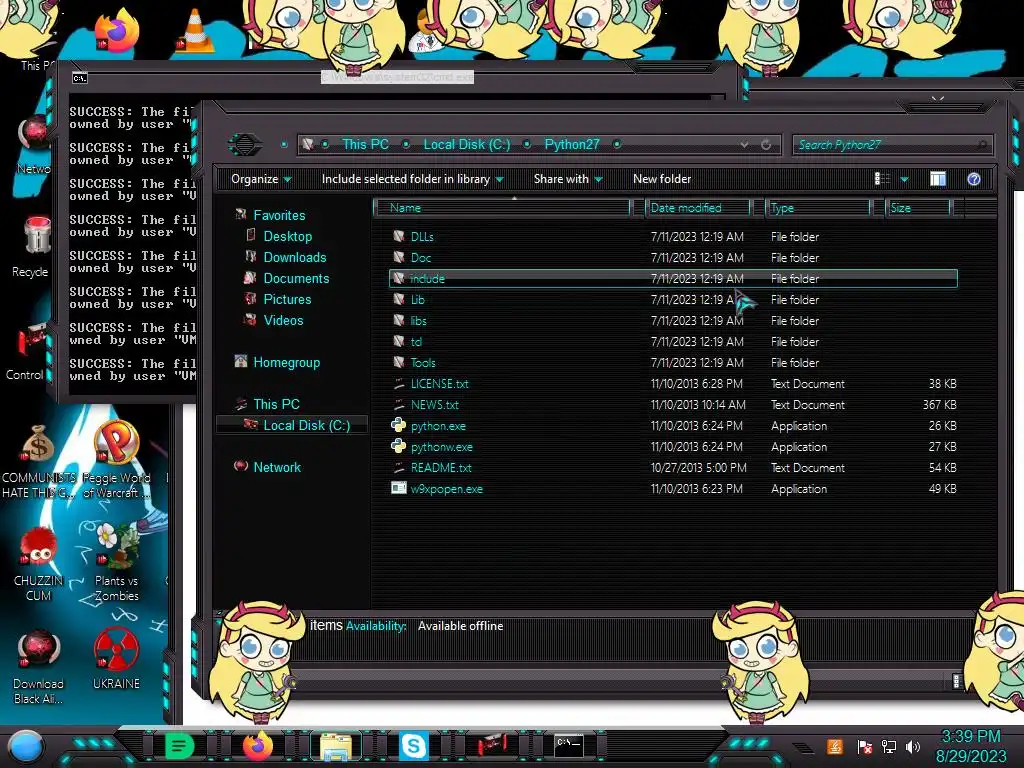
Task: Create a New folder
Action: click(x=662, y=179)
